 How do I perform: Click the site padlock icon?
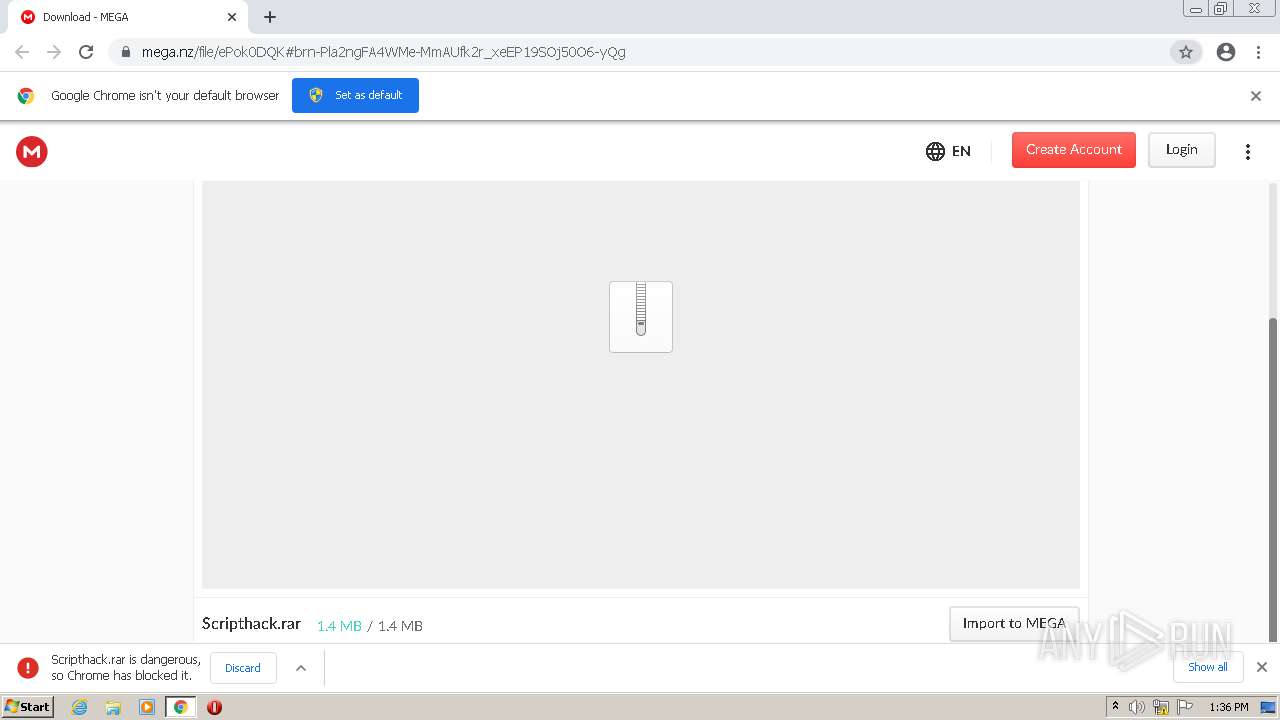(x=126, y=52)
